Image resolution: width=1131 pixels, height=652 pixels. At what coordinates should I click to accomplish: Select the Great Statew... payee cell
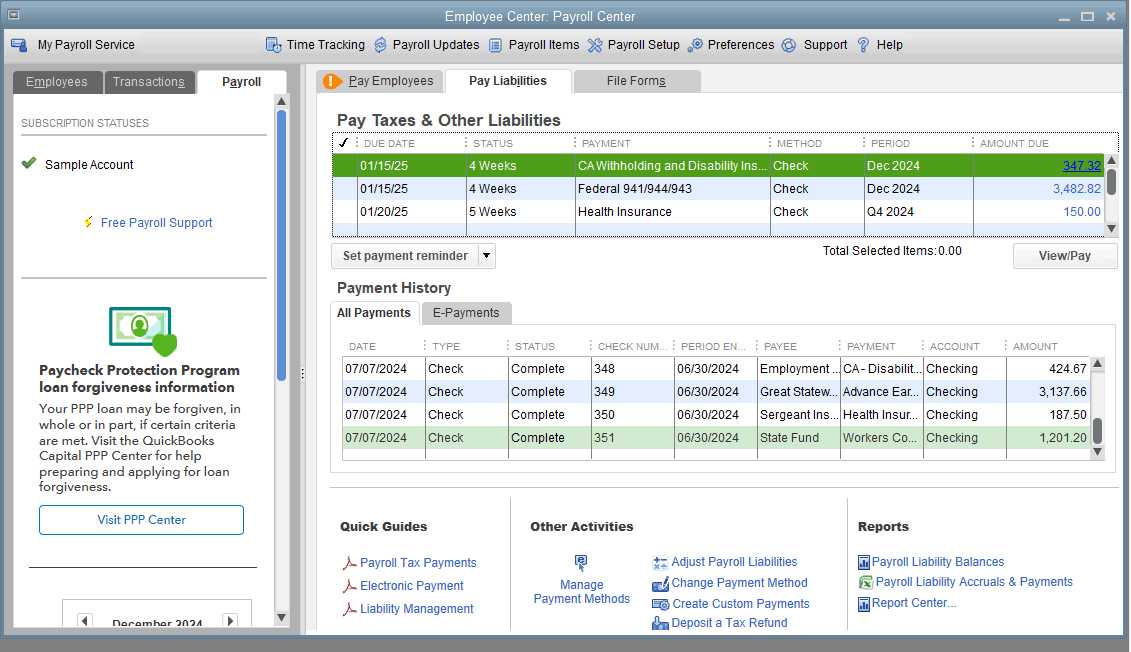coord(798,392)
